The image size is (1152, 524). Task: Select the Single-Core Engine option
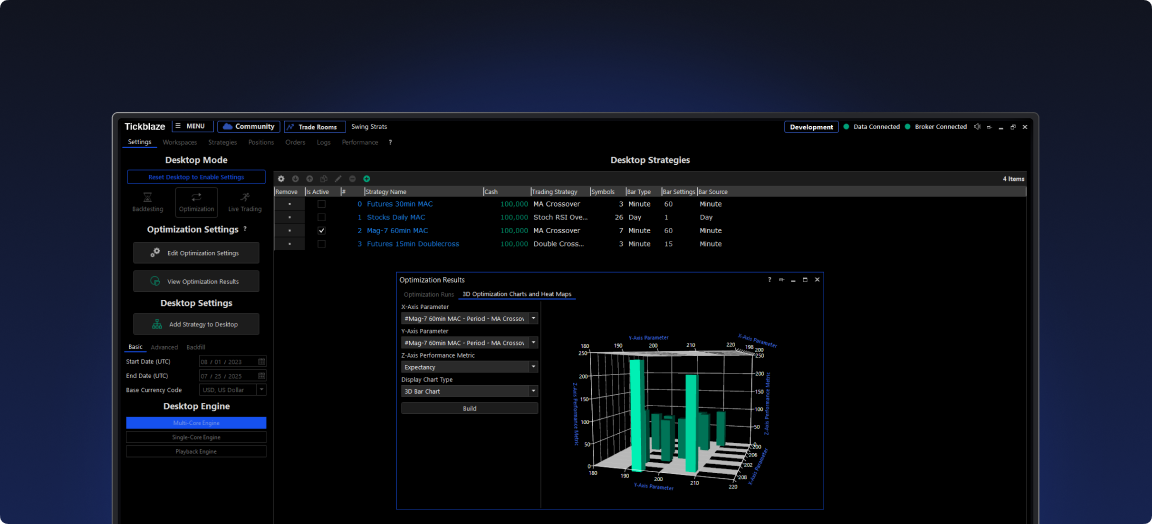click(196, 437)
